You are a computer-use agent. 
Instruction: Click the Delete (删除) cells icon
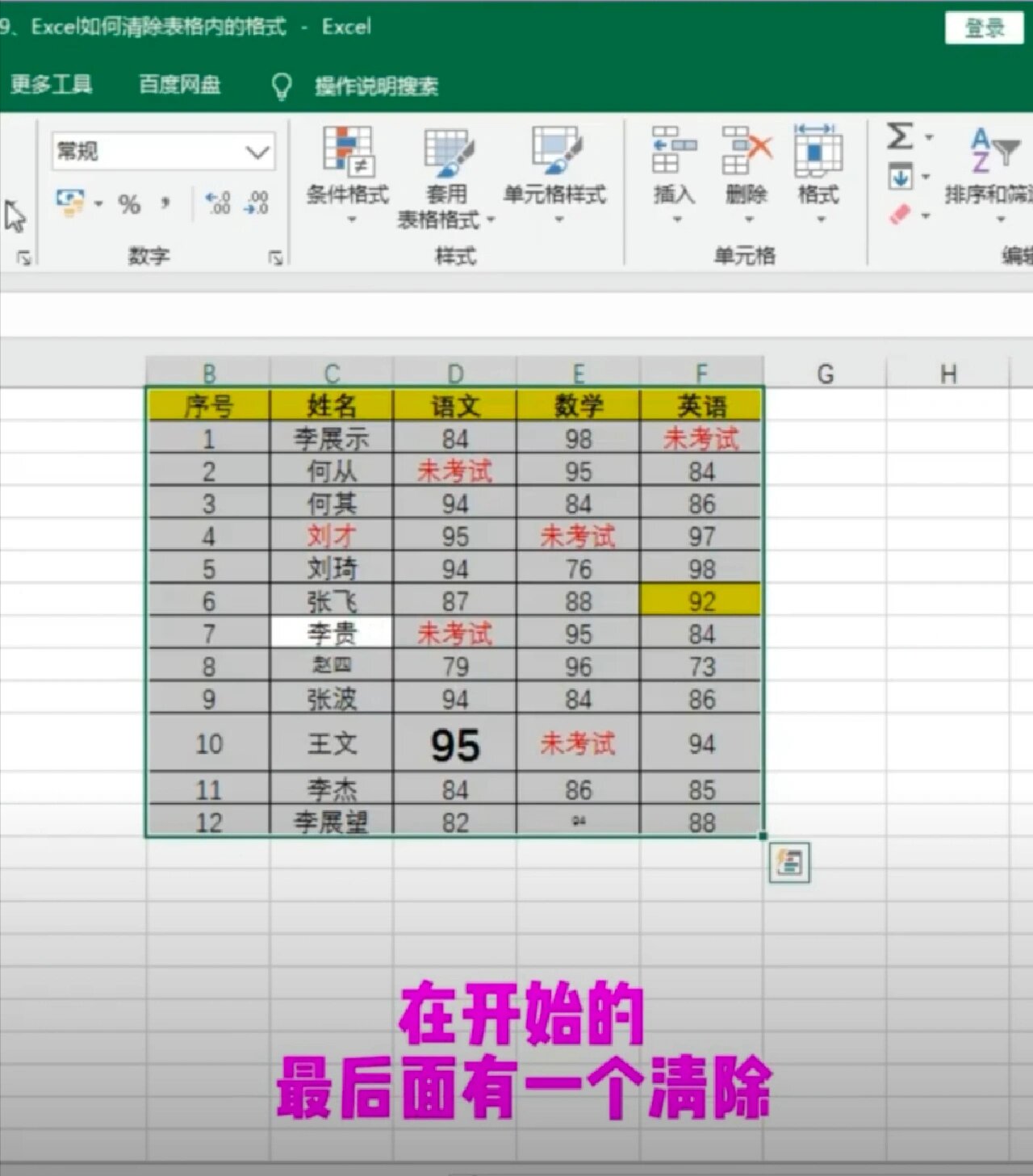pos(747,150)
